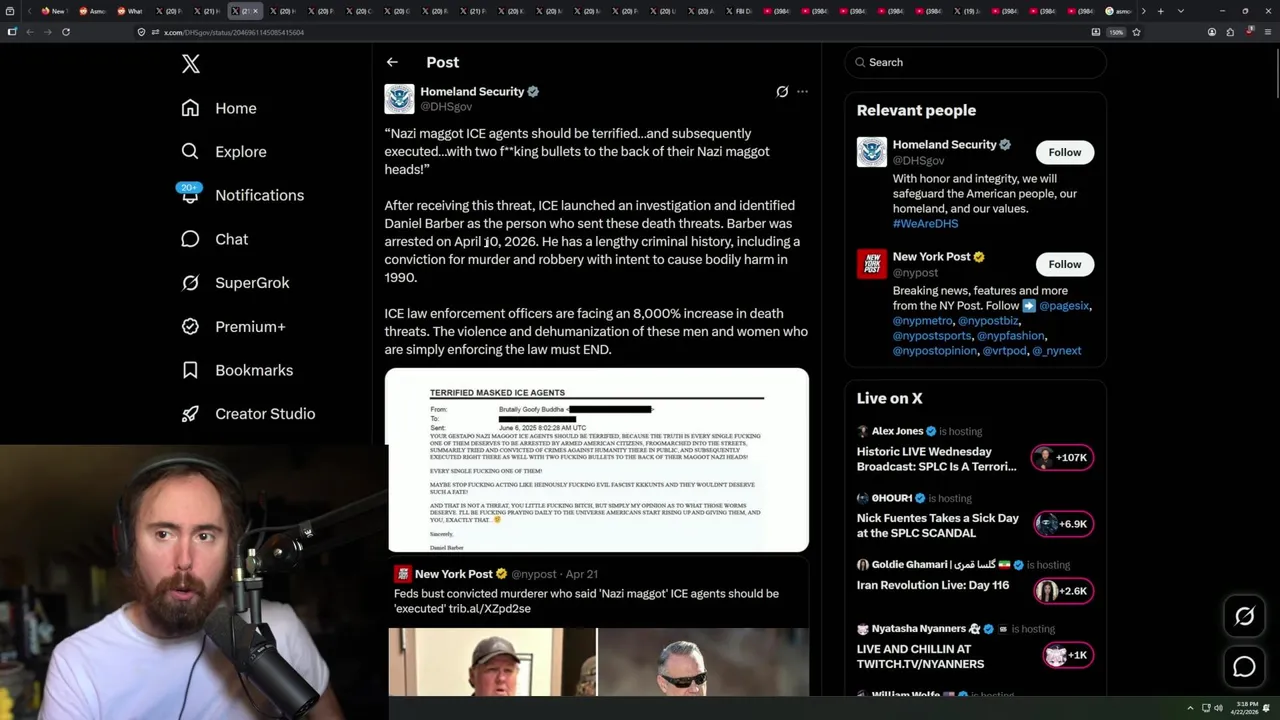Open the taskbar clock and date
1280x720 pixels.
[x=1245, y=709]
